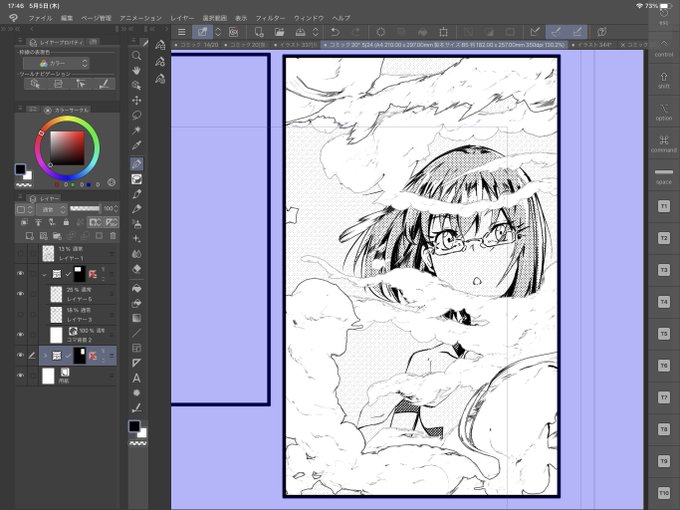The width and height of the screenshot is (680, 510).
Task: Expand the selected frame folder chevron
Action: coord(44,356)
